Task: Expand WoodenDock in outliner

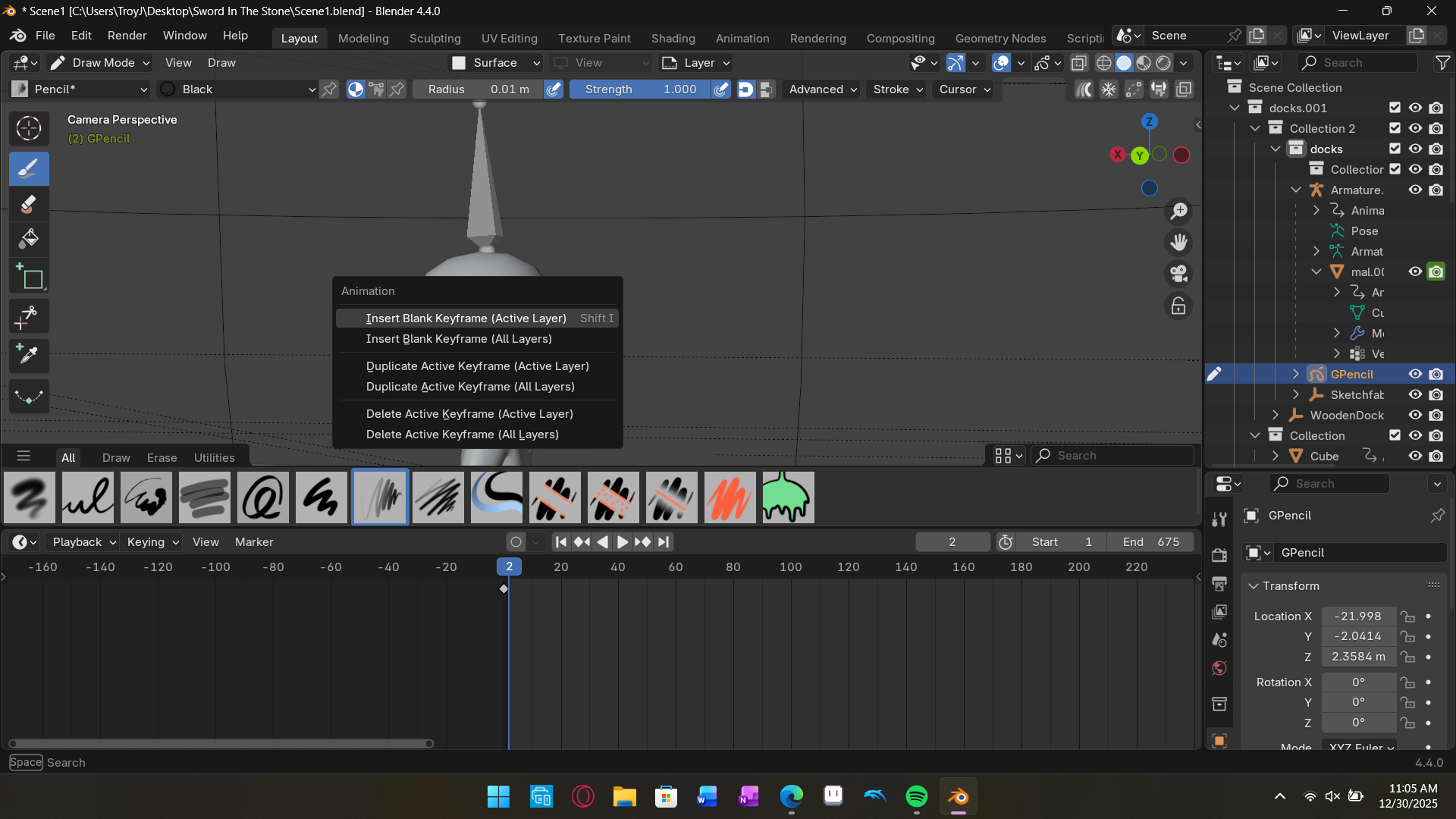Action: (1276, 415)
